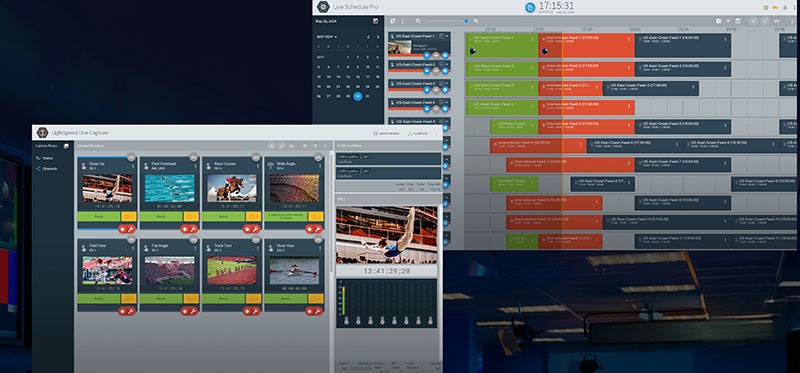800x373 pixels.
Task: Click yellow timer button on Close Up card
Action: coord(129,216)
